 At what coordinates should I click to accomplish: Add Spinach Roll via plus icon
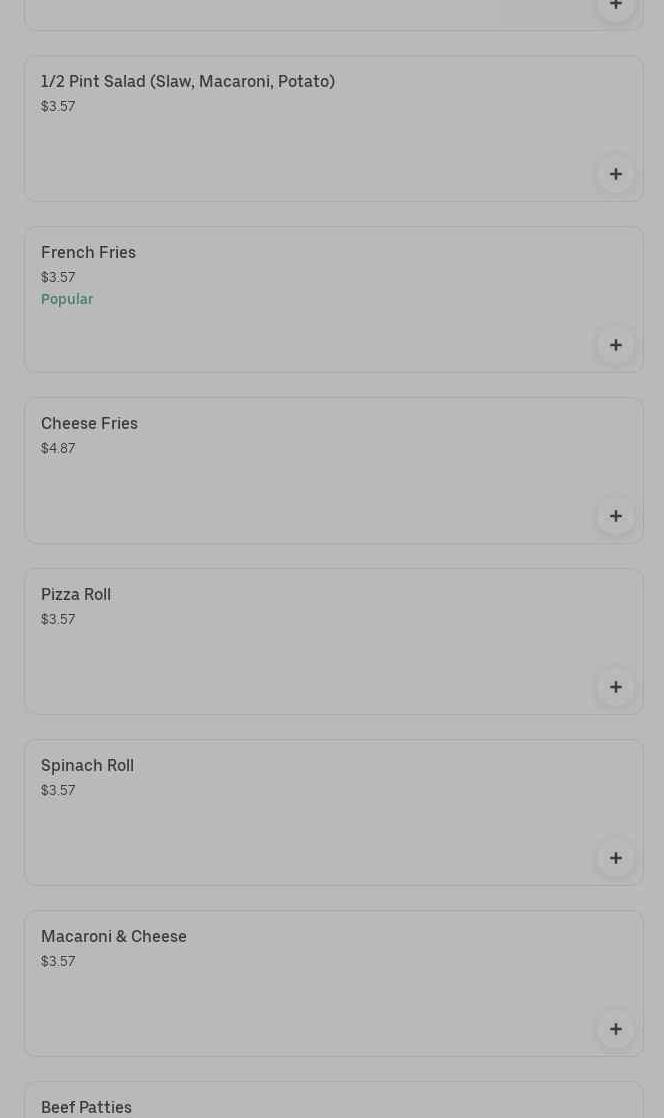coord(615,858)
